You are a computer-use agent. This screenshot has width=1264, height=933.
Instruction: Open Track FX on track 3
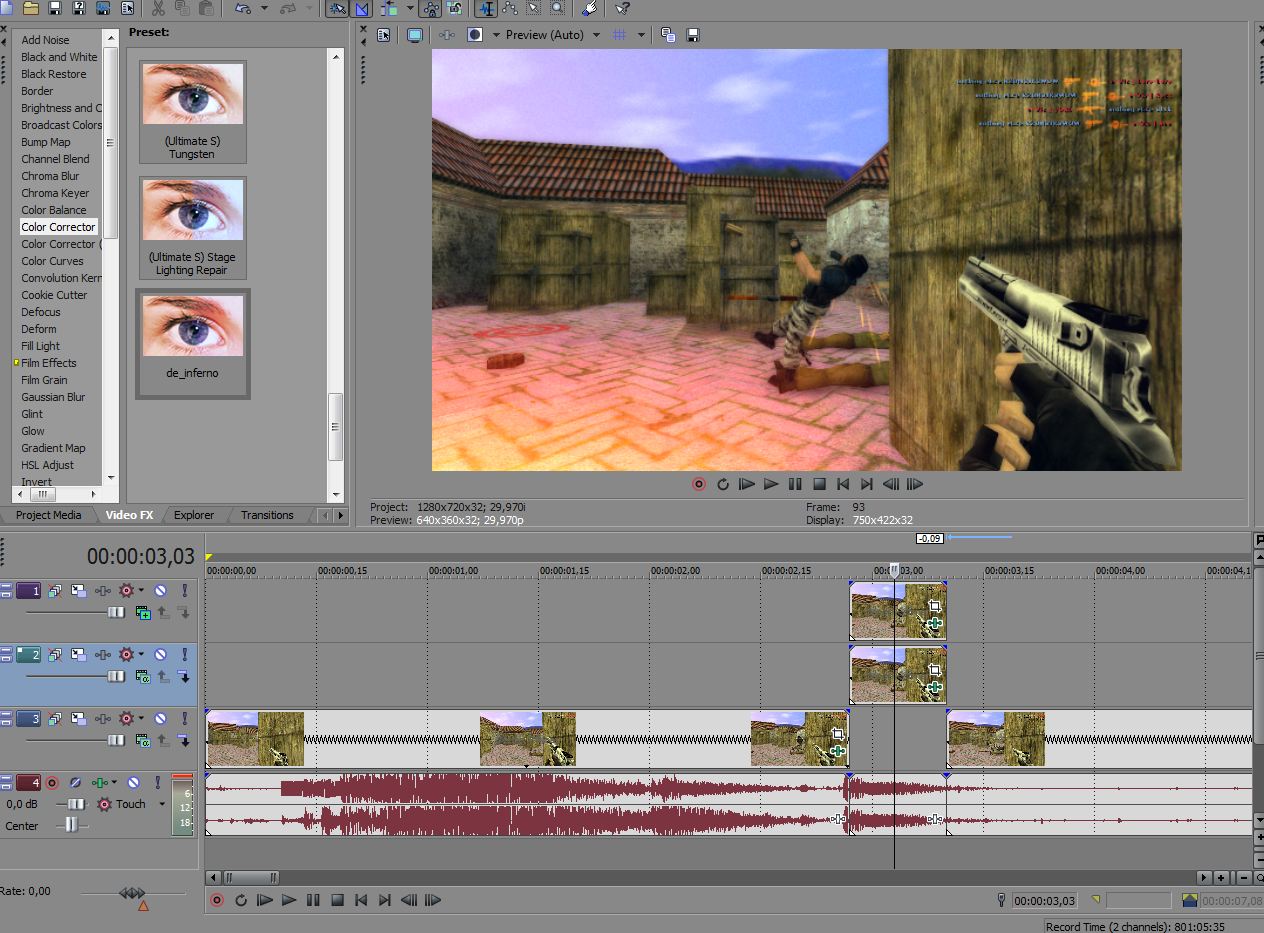pyautogui.click(x=103, y=719)
